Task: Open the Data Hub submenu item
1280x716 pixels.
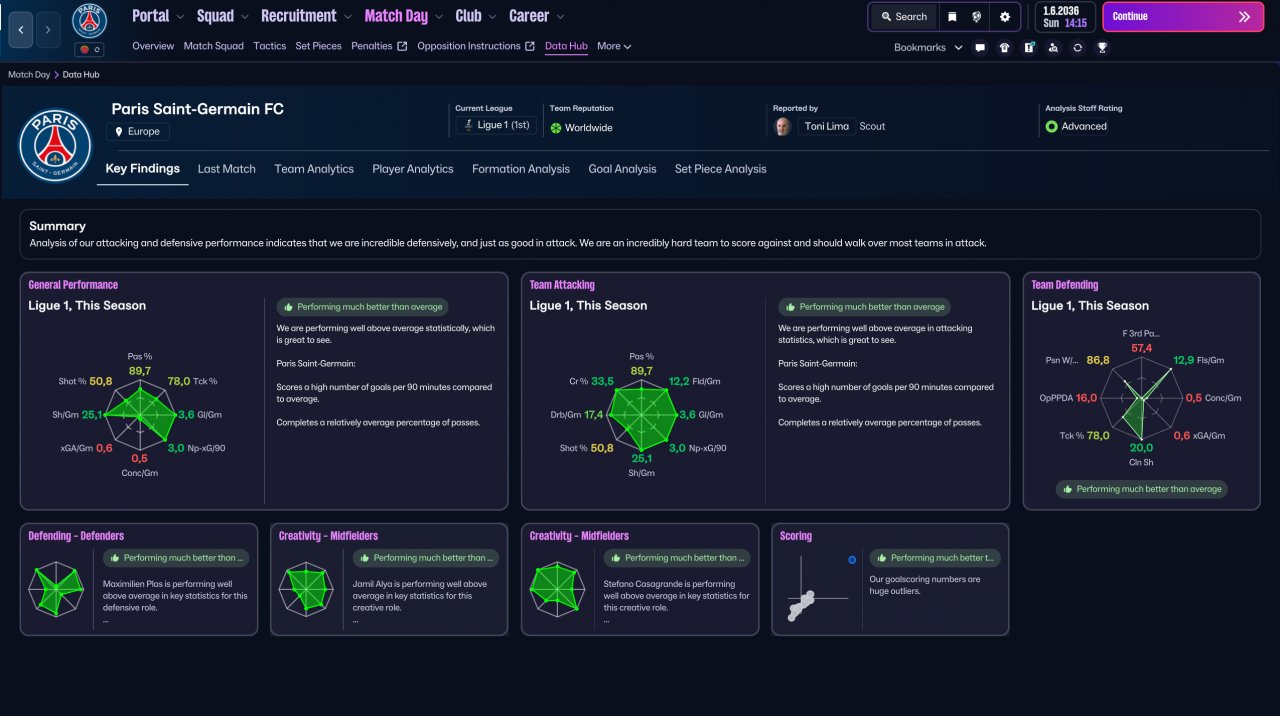Action: (x=566, y=46)
